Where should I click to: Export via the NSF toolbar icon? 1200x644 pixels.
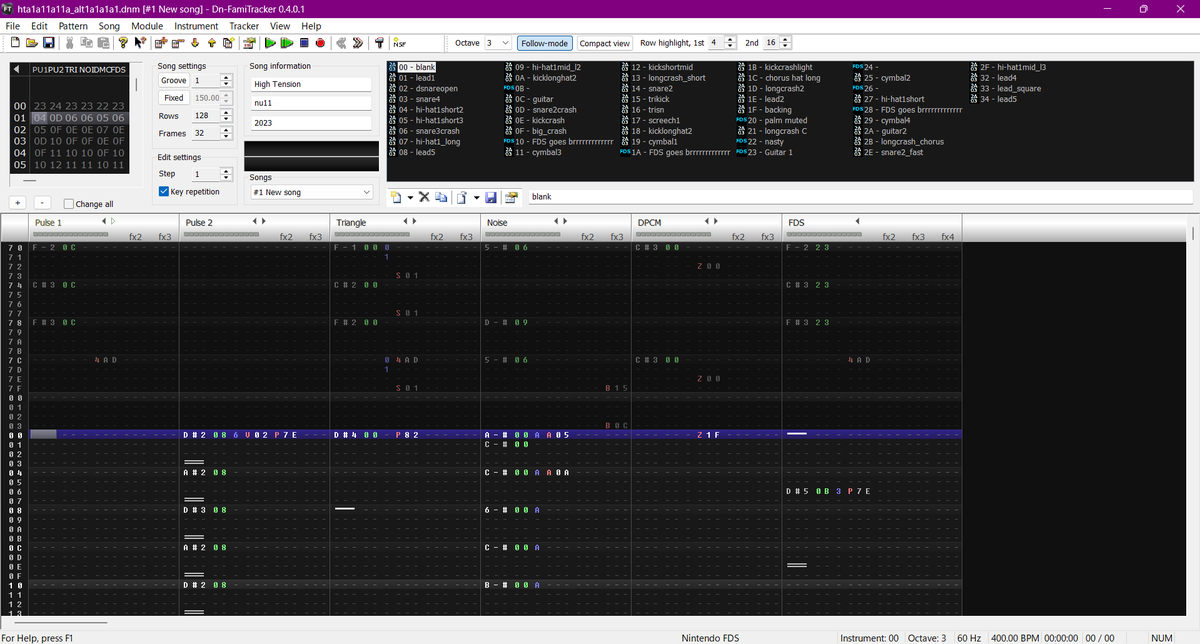click(399, 43)
